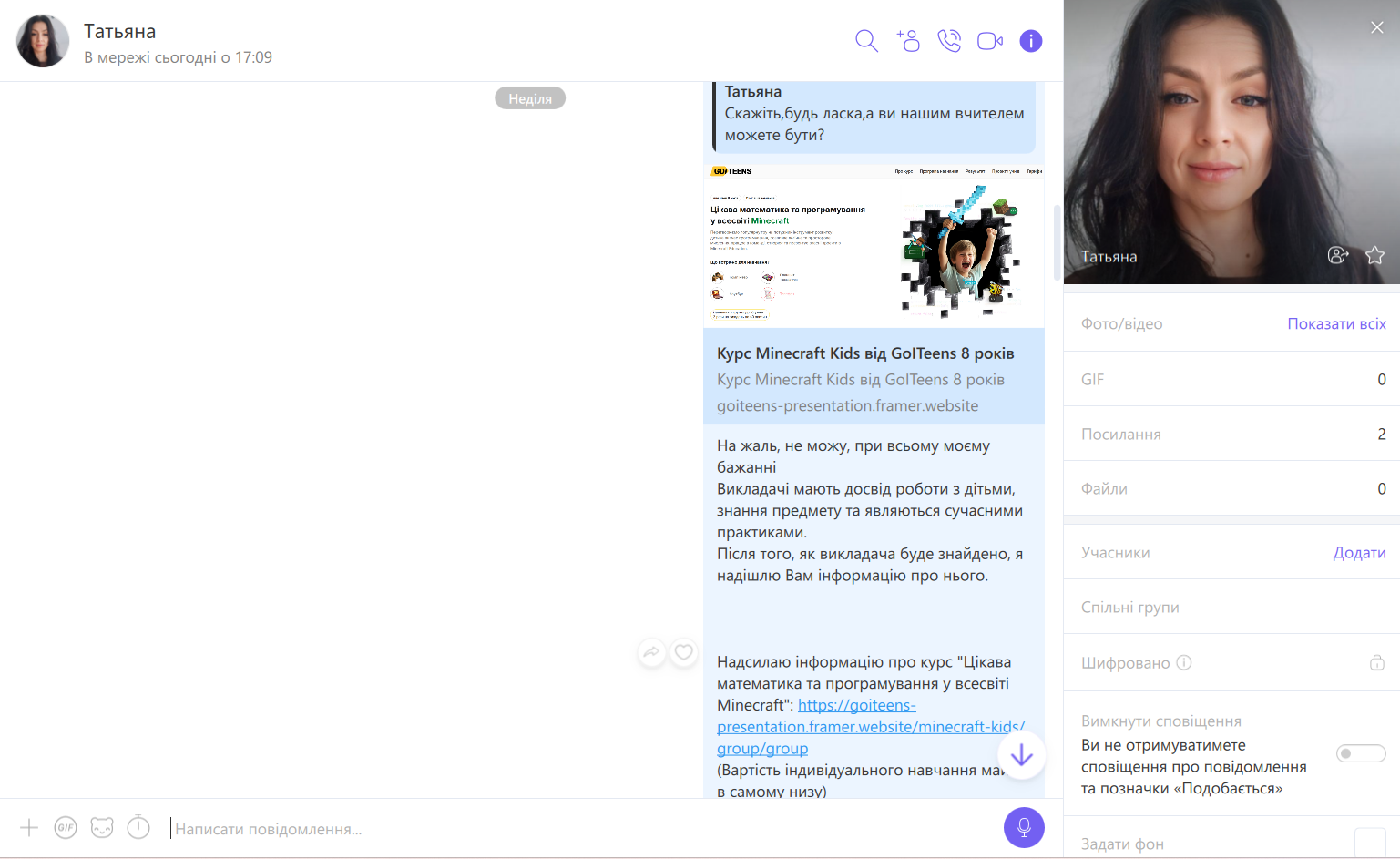
Task: Click the encryption info icon next to Шифровано
Action: click(x=1184, y=662)
